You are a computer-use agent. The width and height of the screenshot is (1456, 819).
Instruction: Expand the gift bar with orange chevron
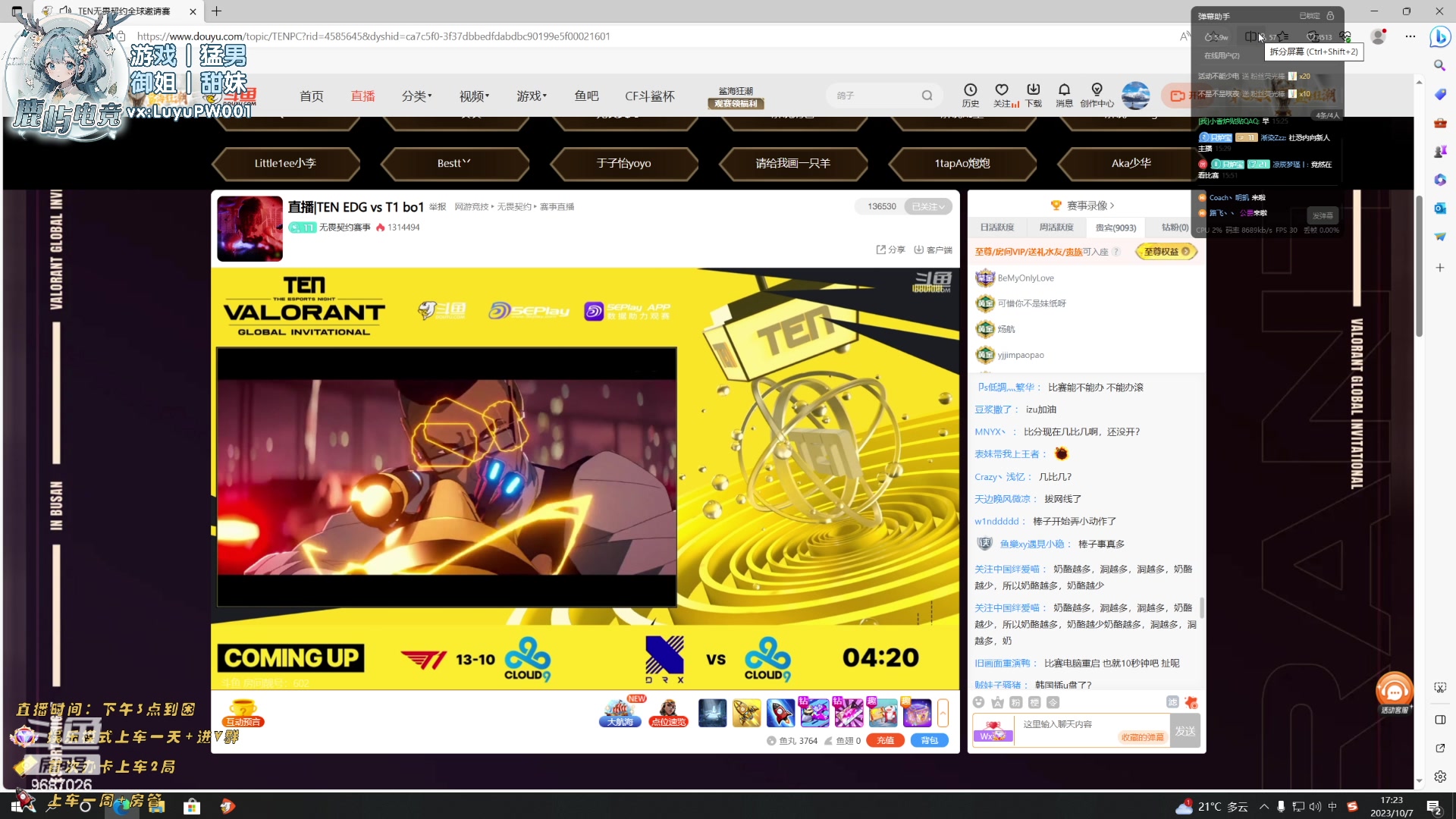coord(943,713)
